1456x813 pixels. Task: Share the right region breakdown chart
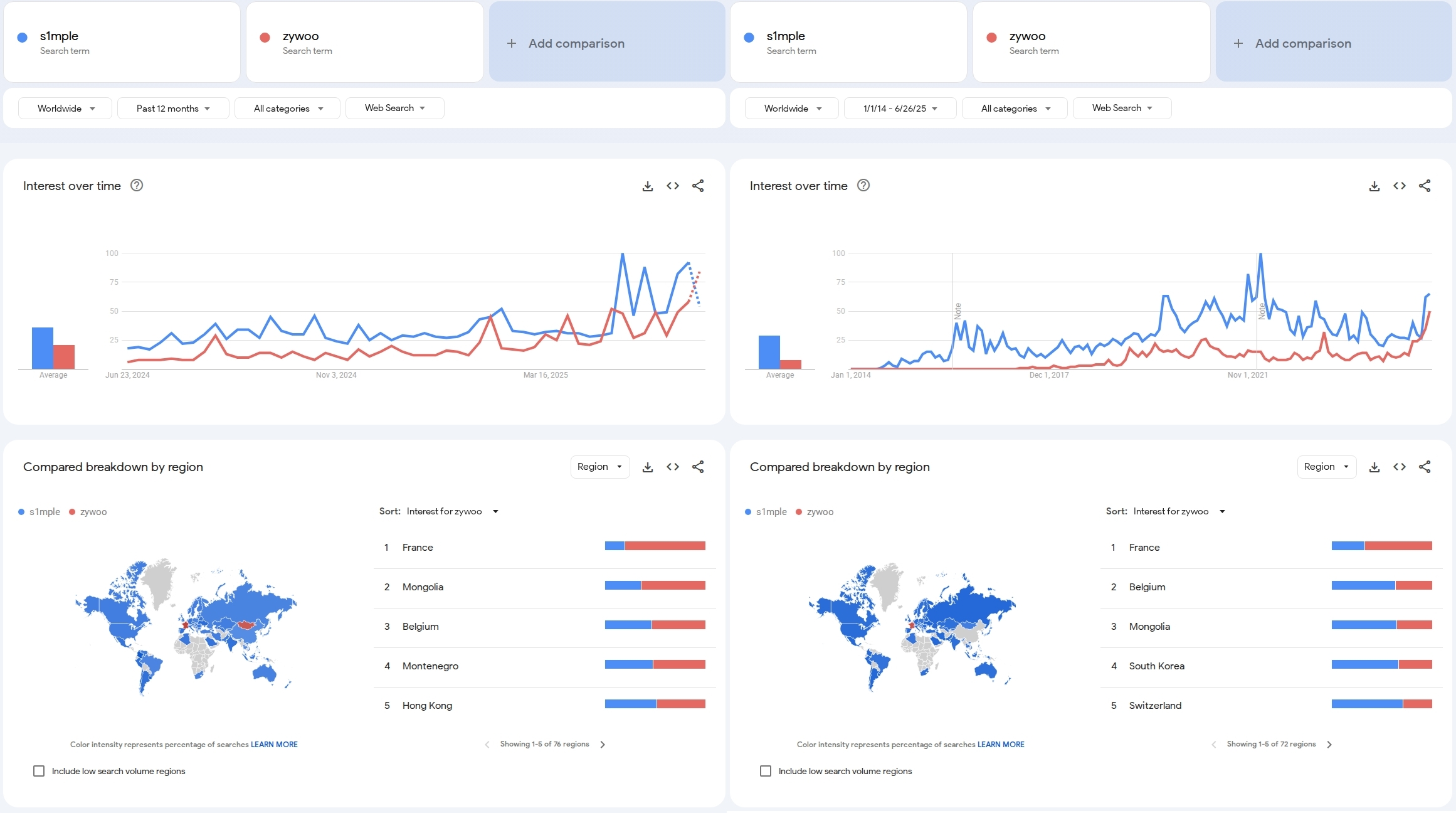point(1425,467)
